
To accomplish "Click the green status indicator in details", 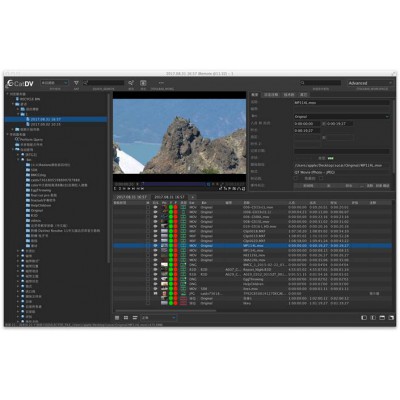I will point(330,158).
